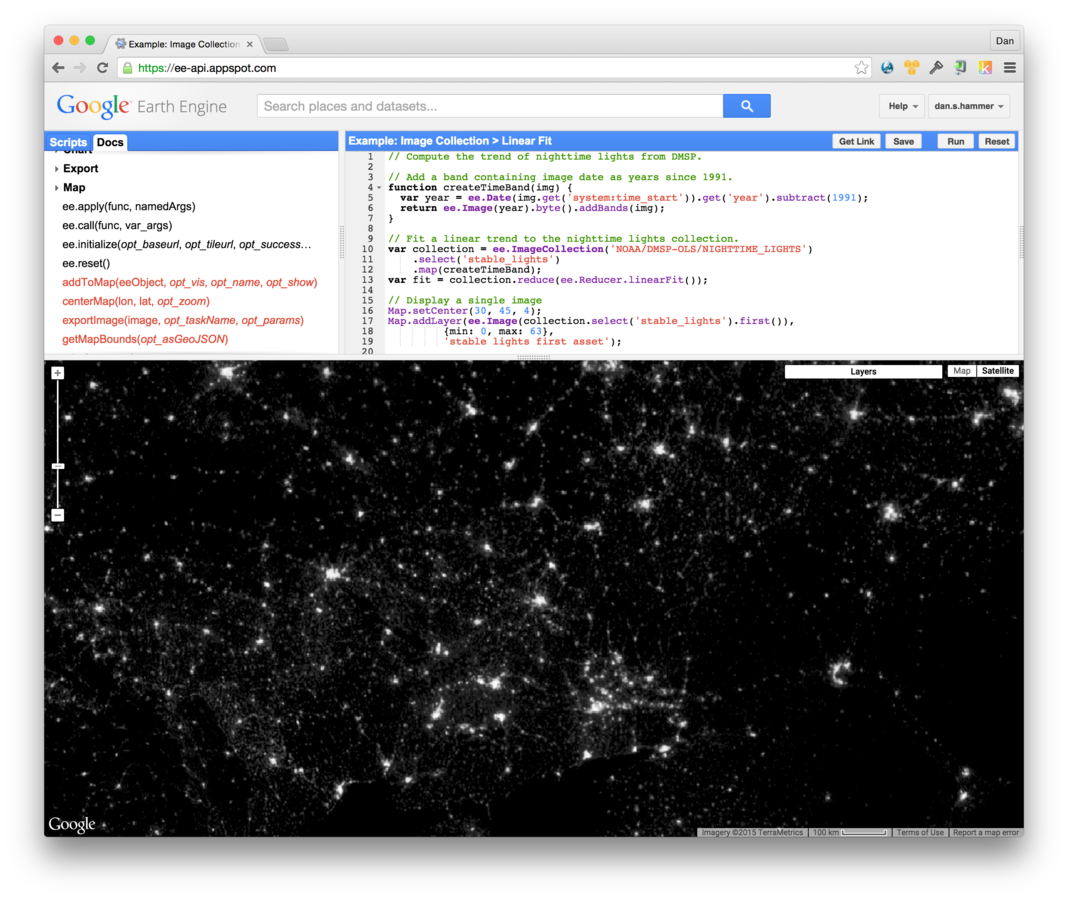This screenshot has height=900, width=1068.
Task: Open centerMap(lon, lat, opt_zoom) doc entry
Action: [x=136, y=301]
